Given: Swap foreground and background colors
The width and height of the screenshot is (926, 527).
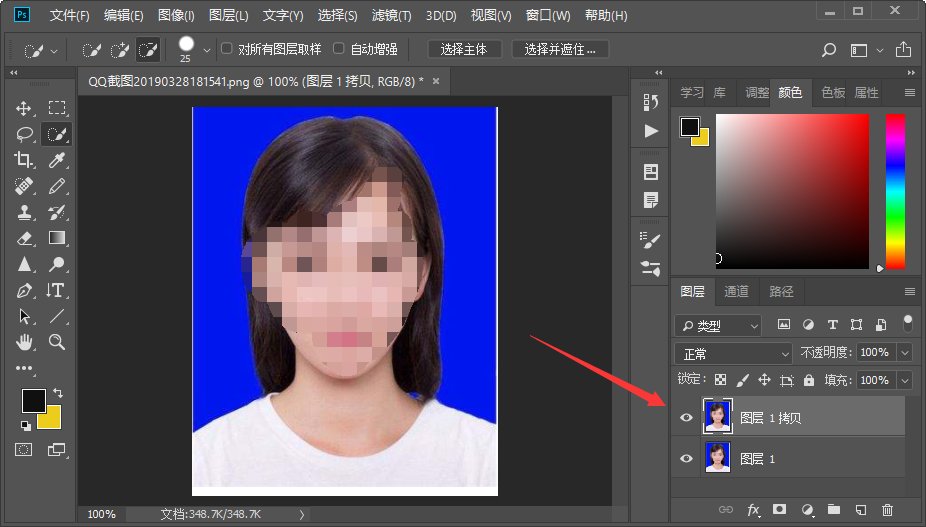Looking at the screenshot, I should 58,392.
